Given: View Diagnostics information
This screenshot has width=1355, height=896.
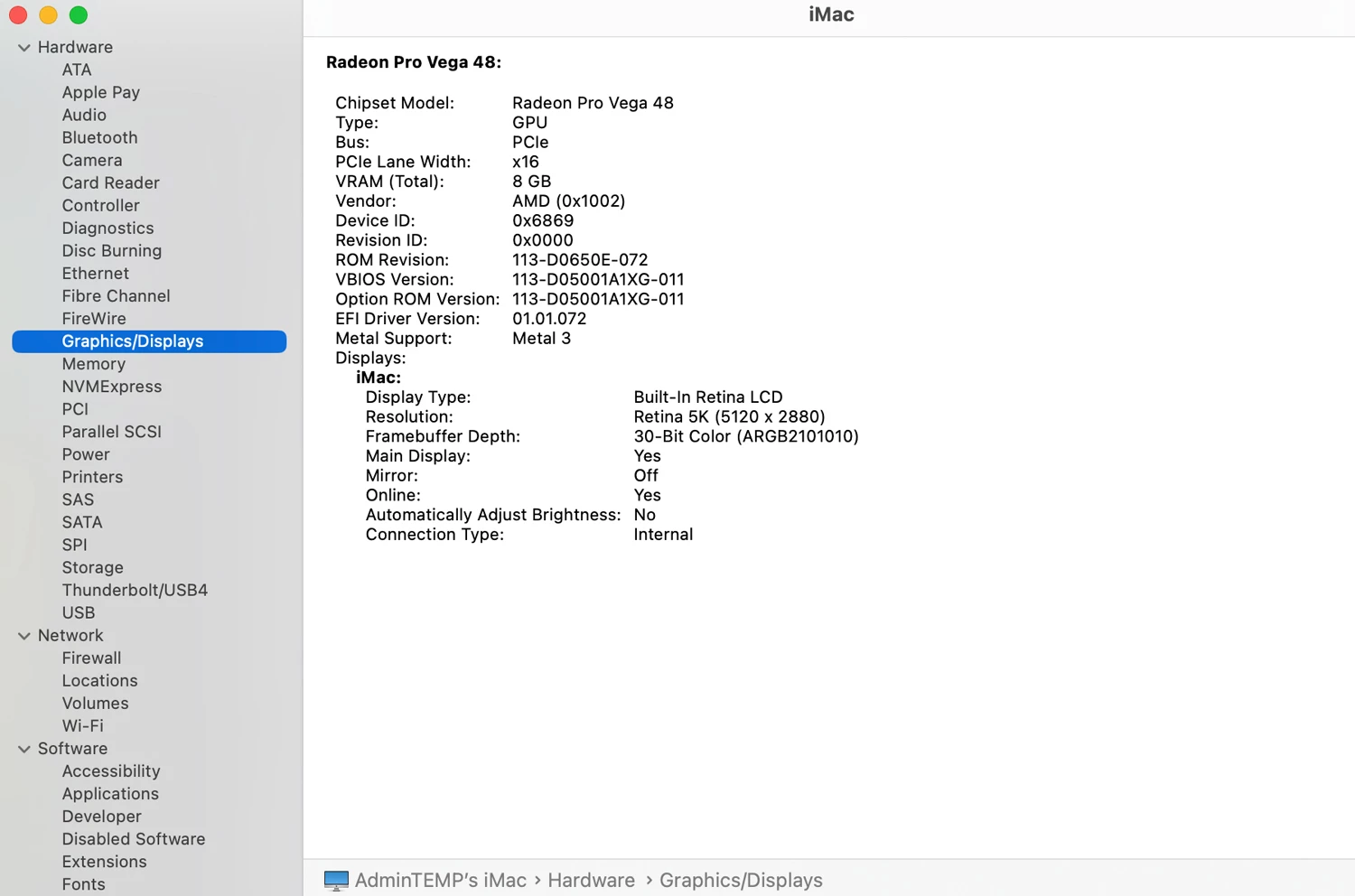Looking at the screenshot, I should coord(107,228).
